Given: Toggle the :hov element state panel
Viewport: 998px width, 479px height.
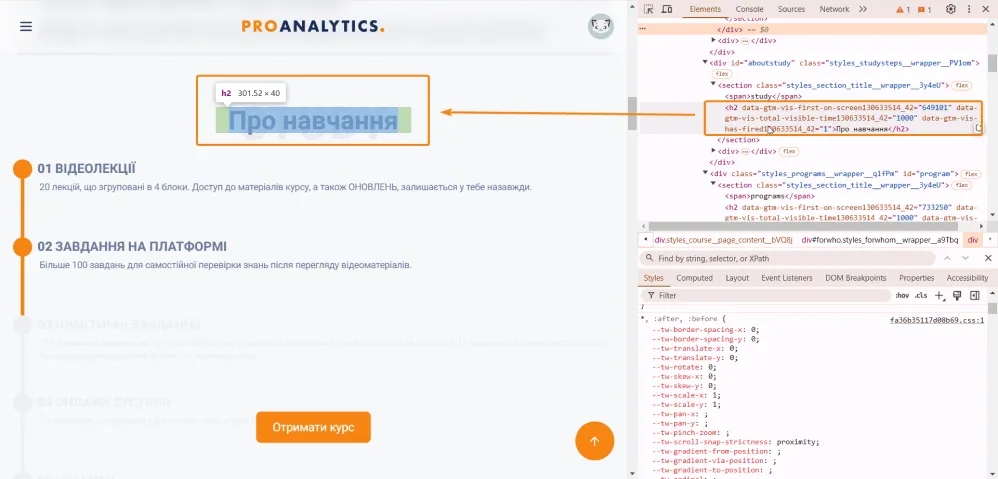Looking at the screenshot, I should tap(902, 296).
